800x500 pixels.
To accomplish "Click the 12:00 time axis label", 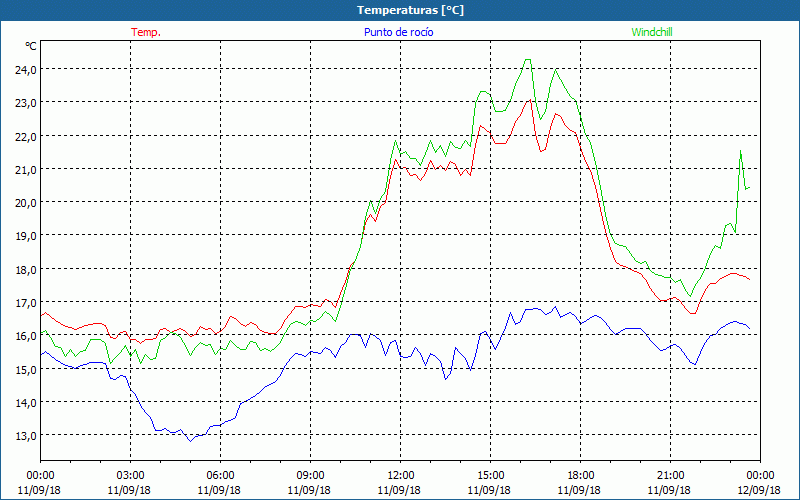I will [x=401, y=476].
